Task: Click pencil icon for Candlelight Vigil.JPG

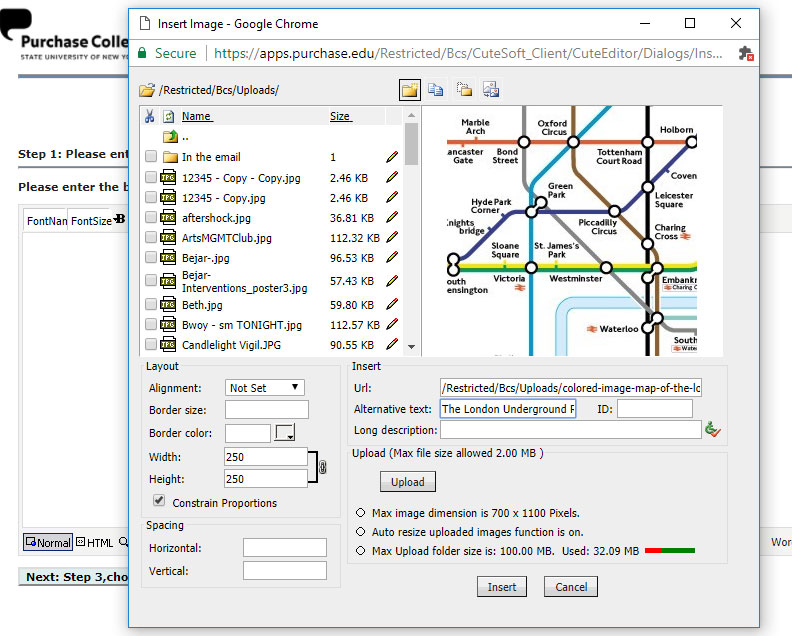Action: [392, 345]
